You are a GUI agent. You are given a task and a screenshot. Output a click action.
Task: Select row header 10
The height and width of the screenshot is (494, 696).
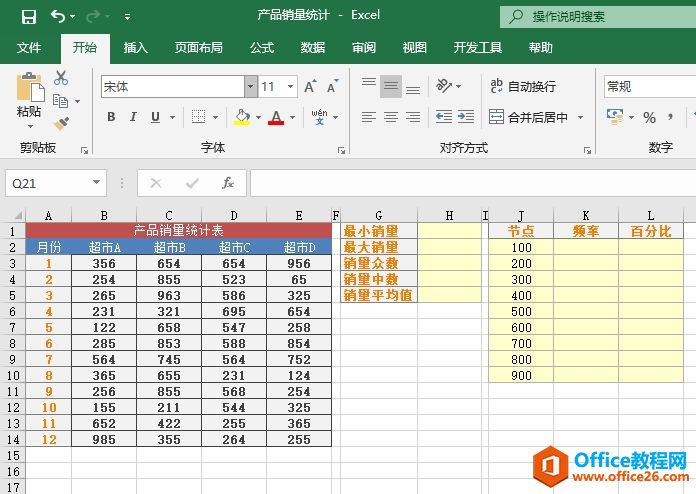click(13, 375)
